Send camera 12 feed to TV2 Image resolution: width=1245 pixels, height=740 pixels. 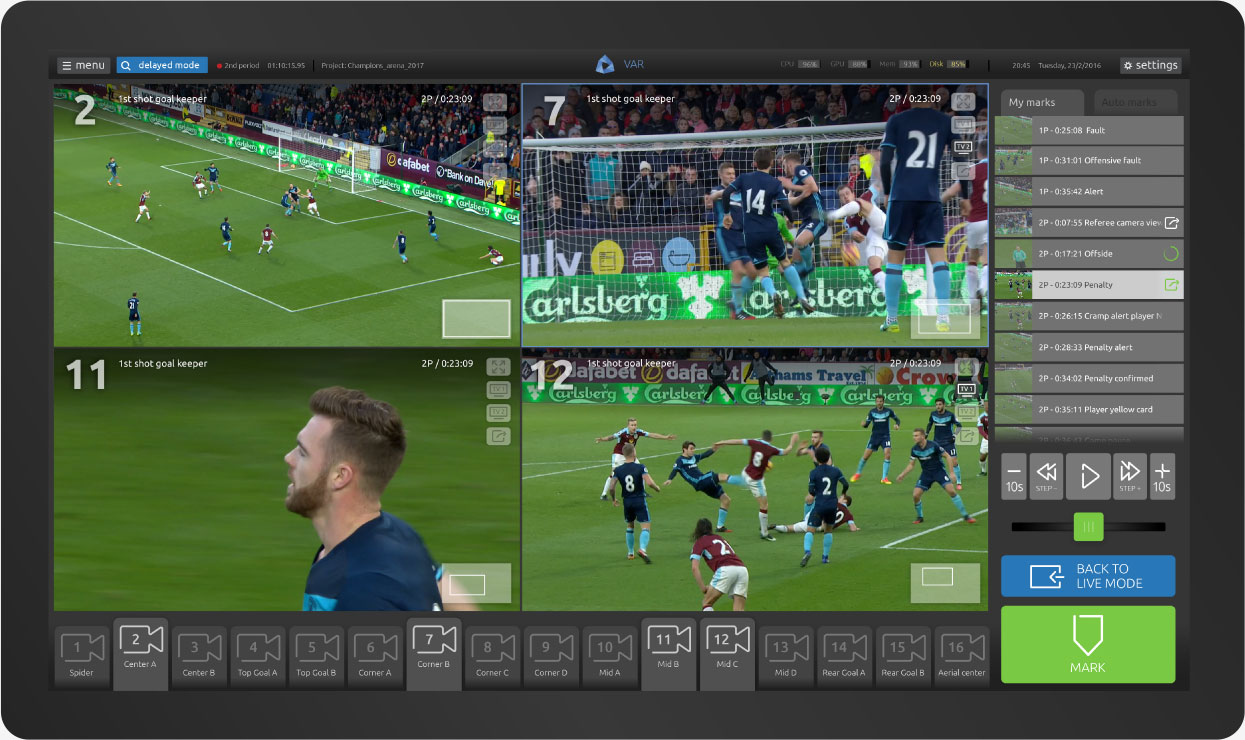pos(966,412)
